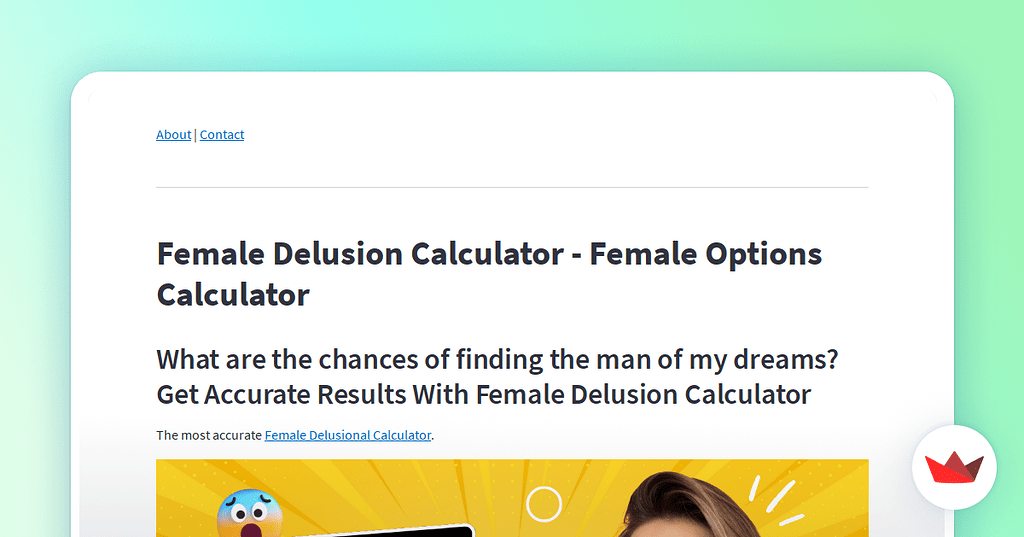Click the 'man of my dreams' subheading
1024x537 pixels.
click(x=497, y=359)
